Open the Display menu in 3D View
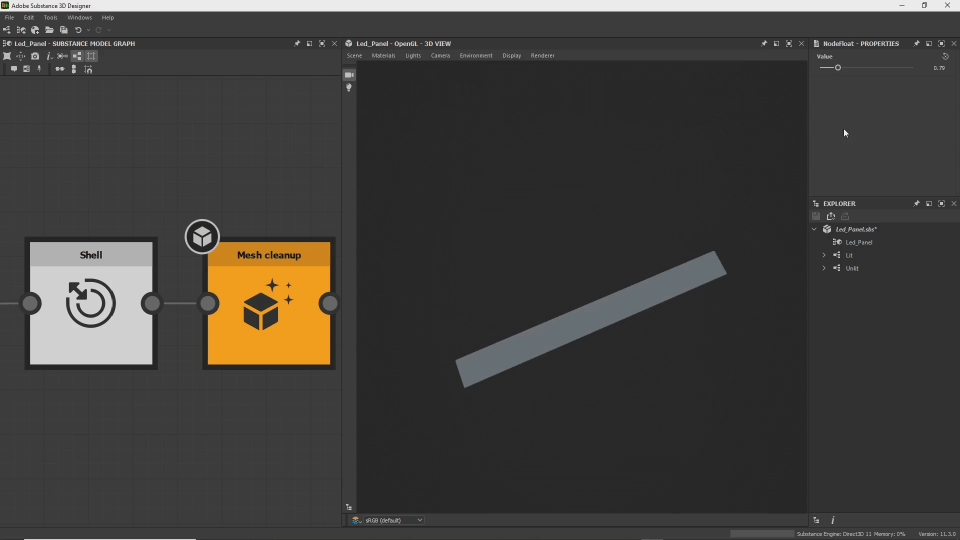The image size is (960, 540). (512, 56)
